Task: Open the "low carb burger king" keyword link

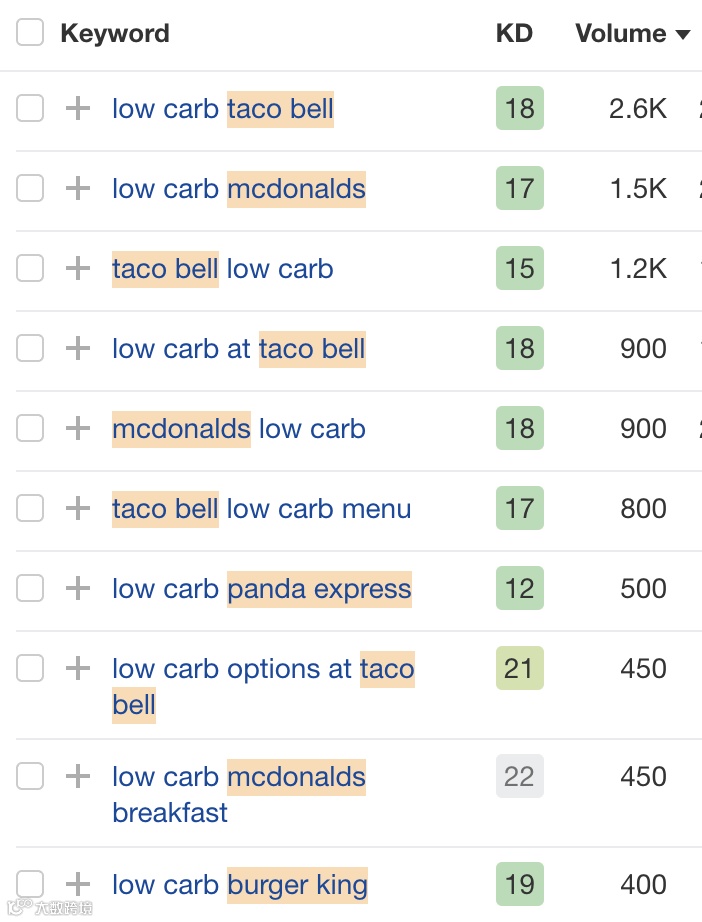Action: point(240,884)
